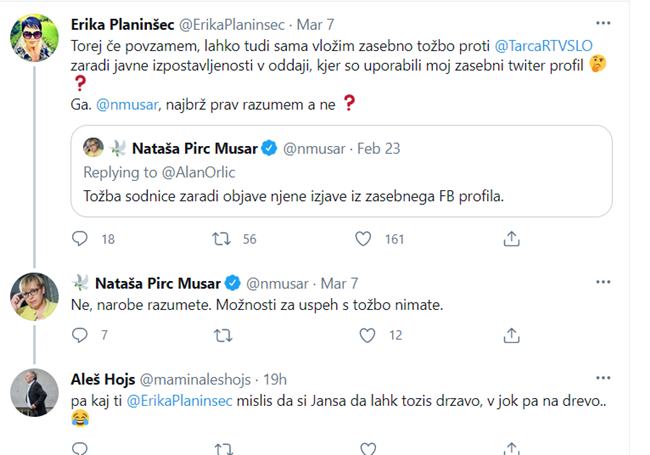This screenshot has width=650, height=455.
Task: Share Nataša Pirc Musar's Mar 7 reply
Action: (x=511, y=336)
